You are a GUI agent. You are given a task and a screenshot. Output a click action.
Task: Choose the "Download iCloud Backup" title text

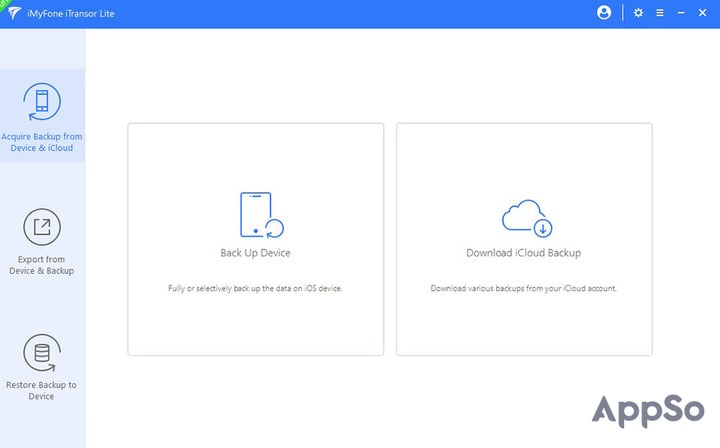click(523, 253)
